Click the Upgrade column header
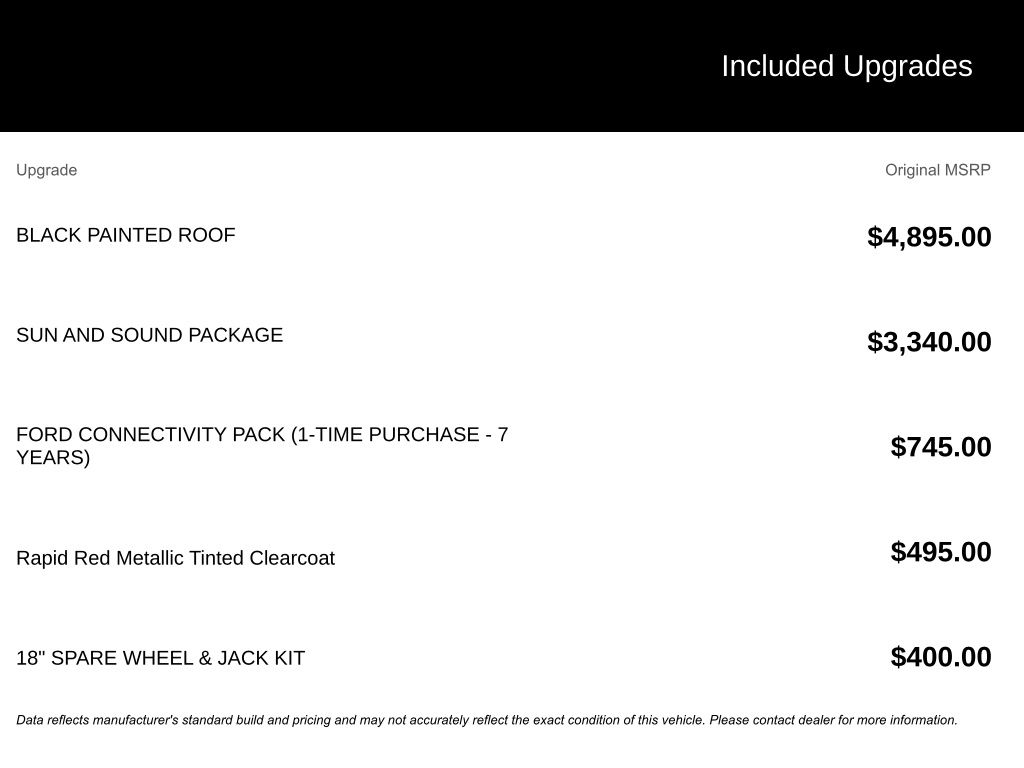Screen dimensions: 1024x768 (46, 170)
